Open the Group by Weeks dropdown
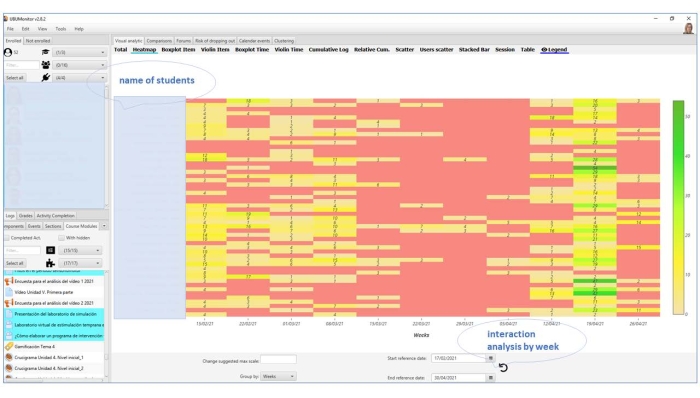 278,377
